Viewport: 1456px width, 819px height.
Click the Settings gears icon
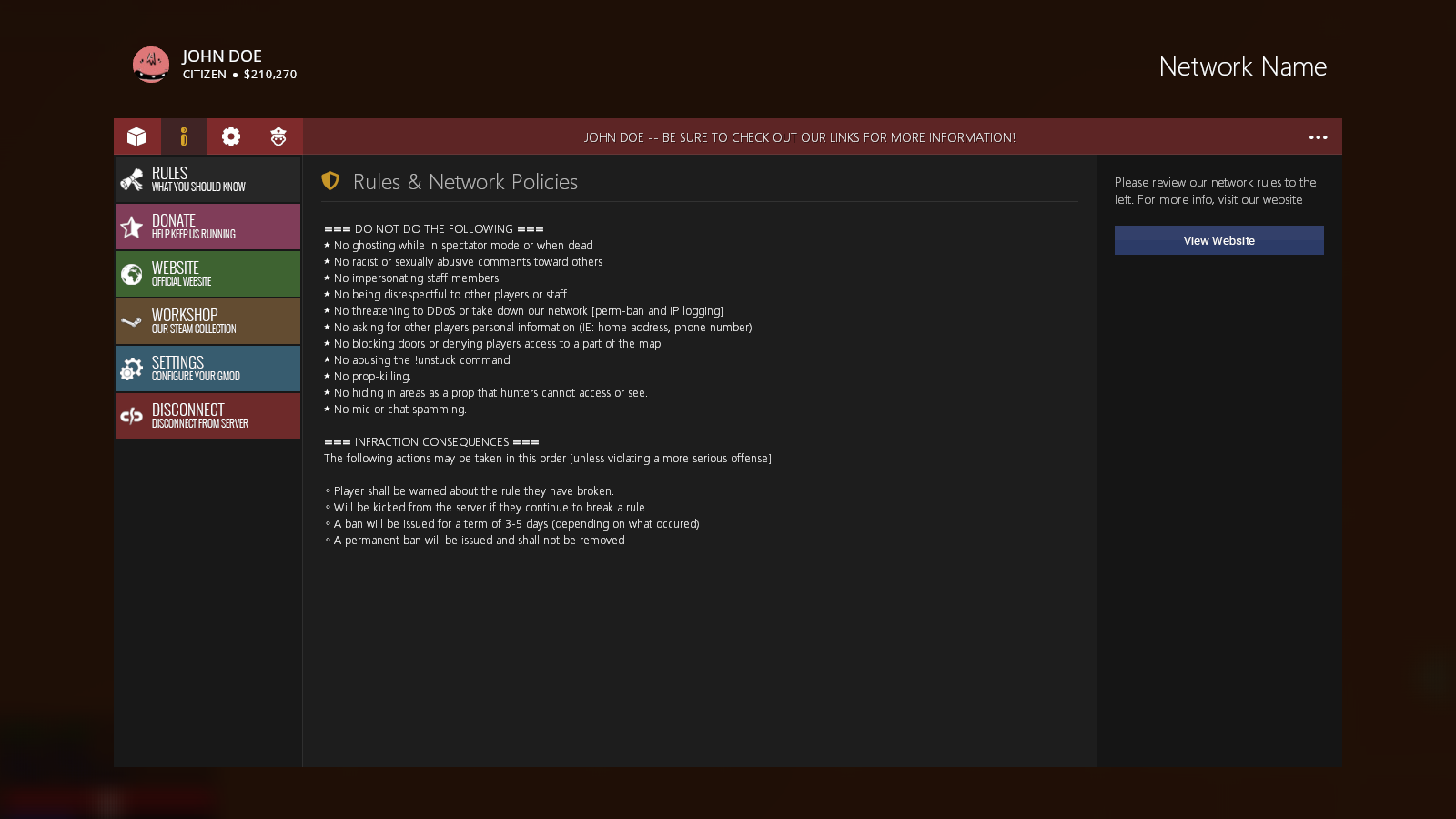[x=132, y=369]
